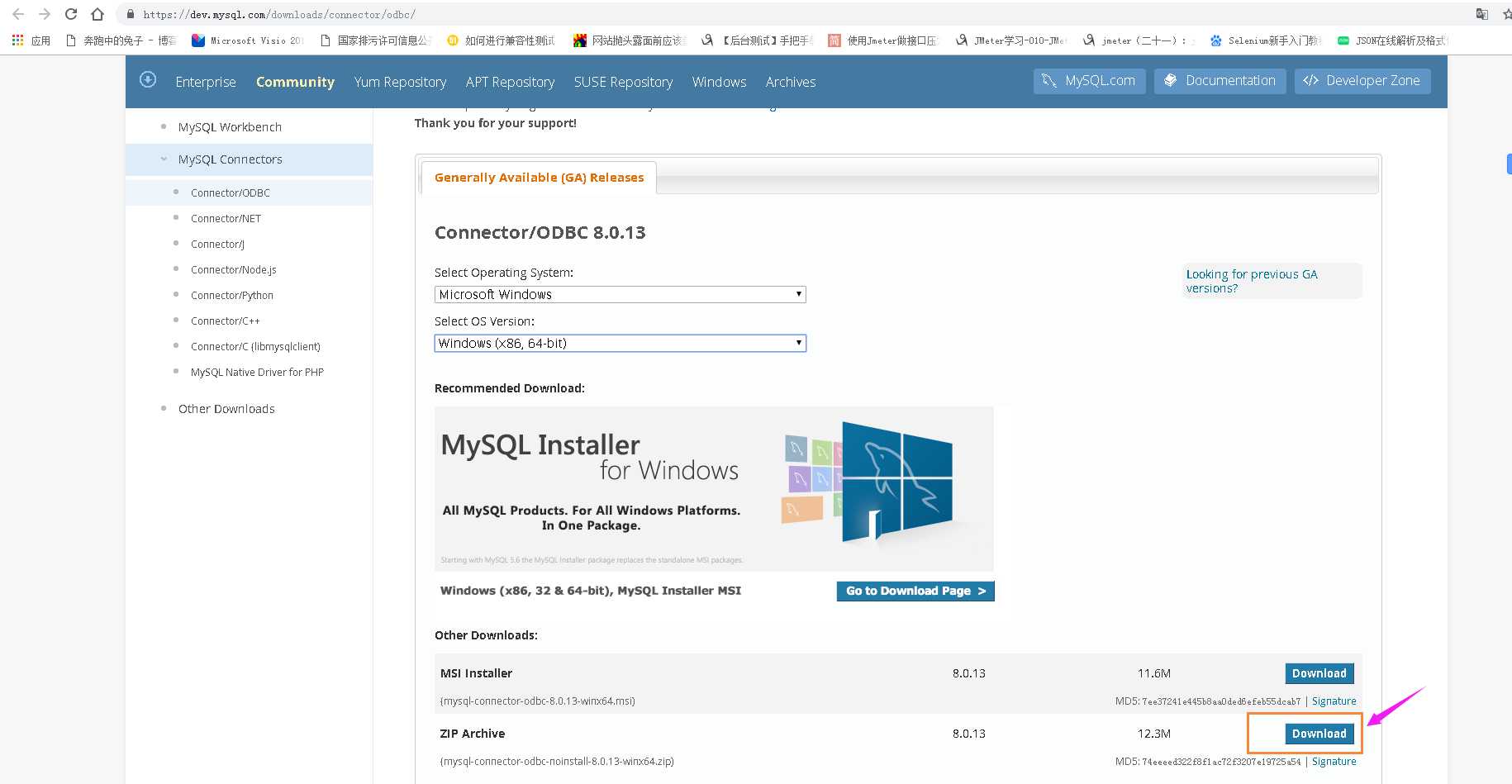The image size is (1512, 784).
Task: Select Connector/C (libmysqlclient) in sidebar
Action: click(x=255, y=346)
